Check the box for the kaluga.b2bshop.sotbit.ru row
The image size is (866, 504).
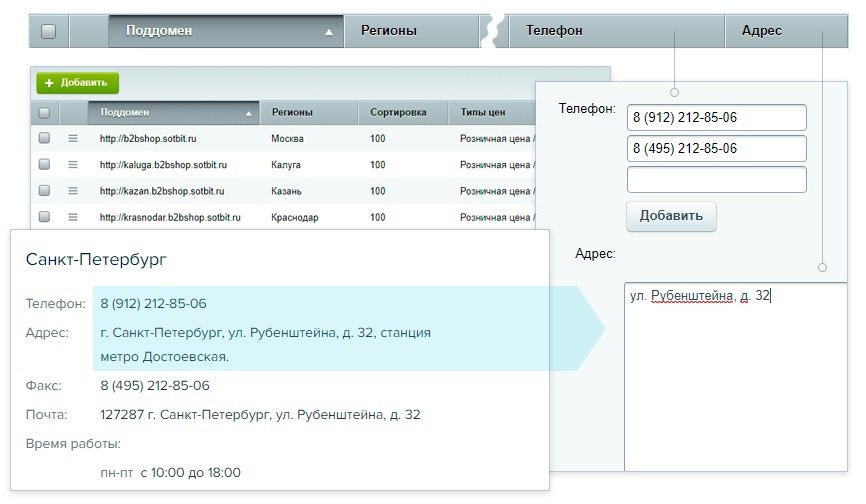(44, 164)
